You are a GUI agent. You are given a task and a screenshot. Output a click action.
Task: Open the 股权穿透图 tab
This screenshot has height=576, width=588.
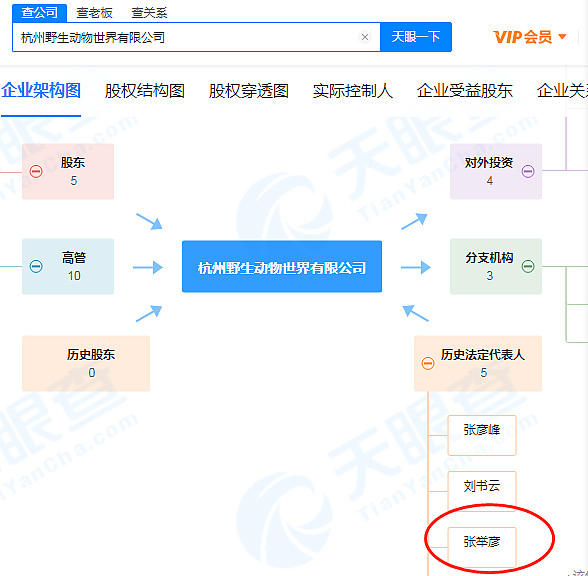tap(249, 91)
